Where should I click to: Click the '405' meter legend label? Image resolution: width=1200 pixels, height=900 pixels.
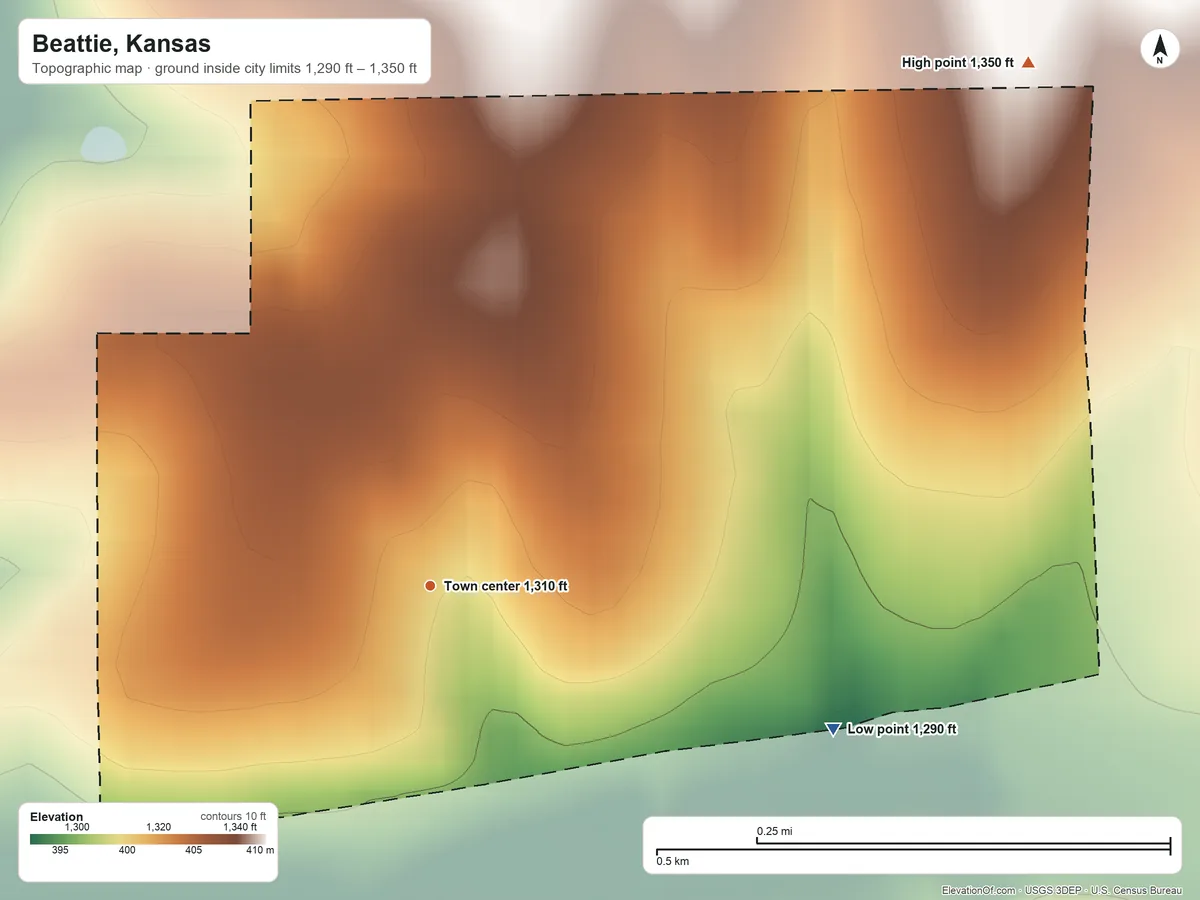194,850
